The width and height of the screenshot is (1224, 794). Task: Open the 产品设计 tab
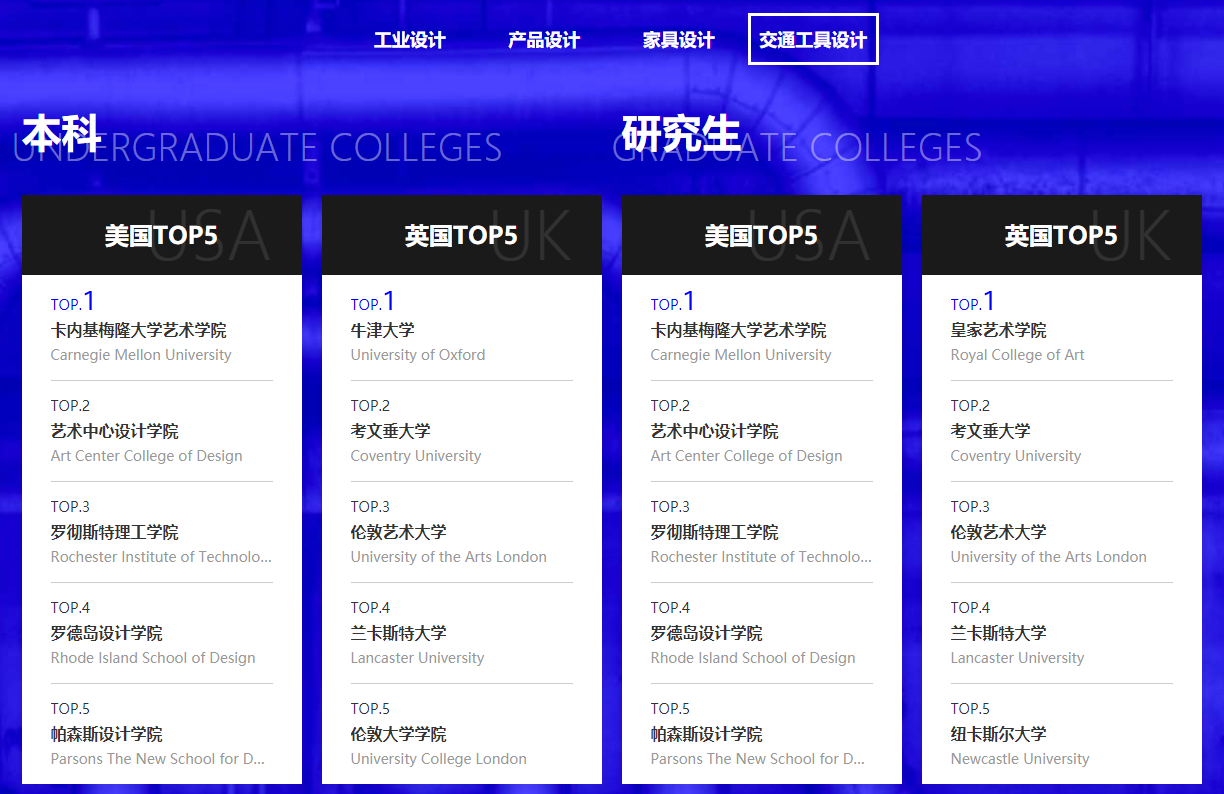point(544,40)
